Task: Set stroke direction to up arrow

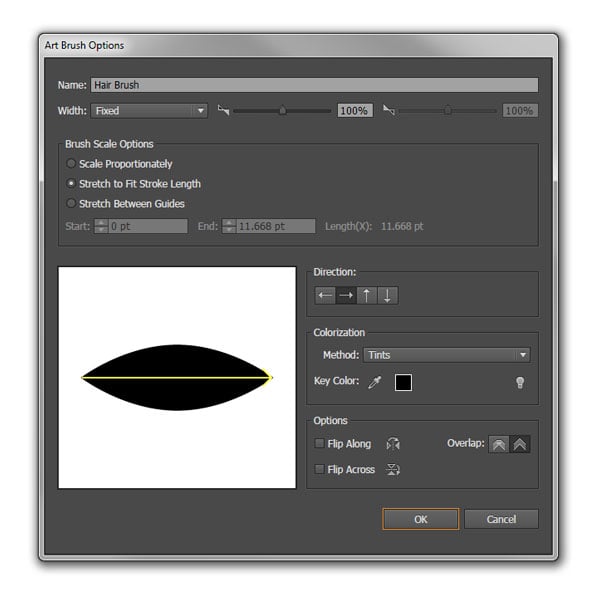Action: 367,295
